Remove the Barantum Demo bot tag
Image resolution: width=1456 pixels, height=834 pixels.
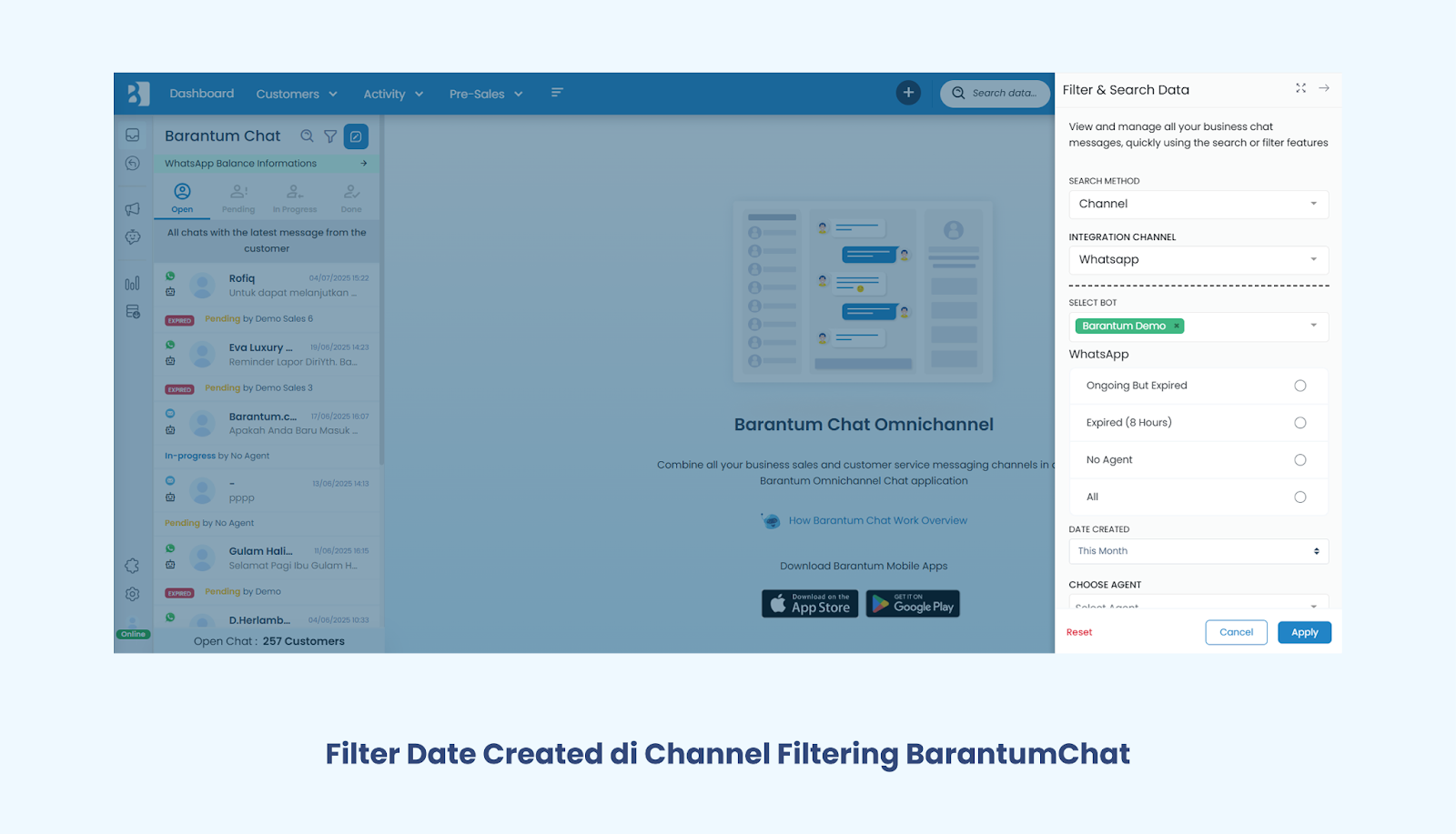[x=1177, y=326]
